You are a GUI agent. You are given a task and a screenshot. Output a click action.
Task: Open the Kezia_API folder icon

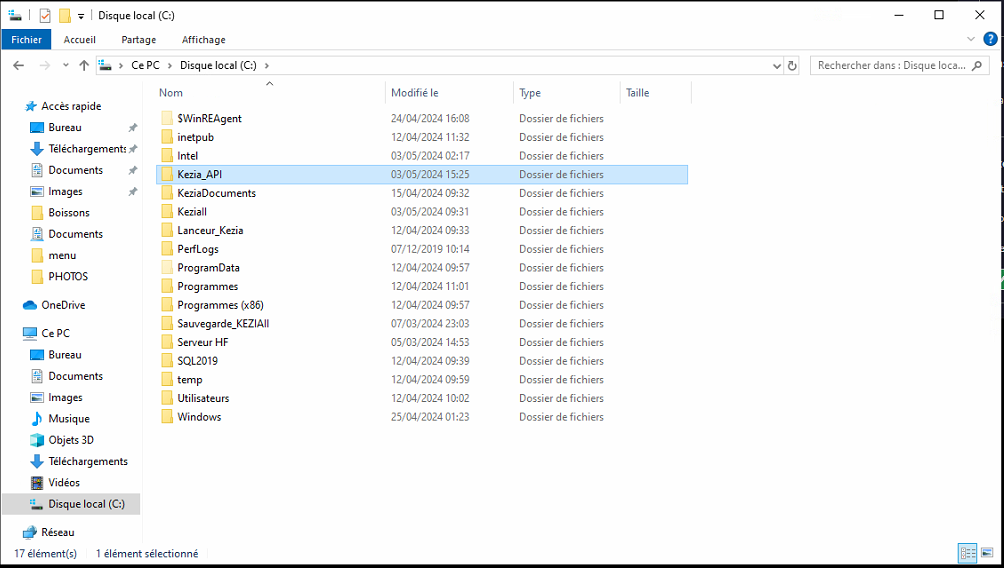(167, 174)
